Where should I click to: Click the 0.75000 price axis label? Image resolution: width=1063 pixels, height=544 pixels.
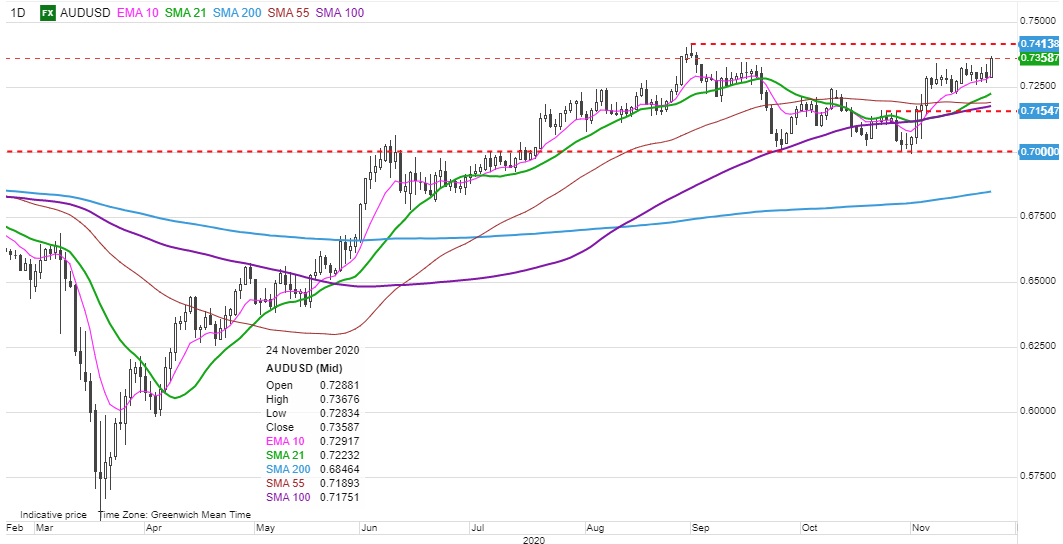pyautogui.click(x=1038, y=20)
